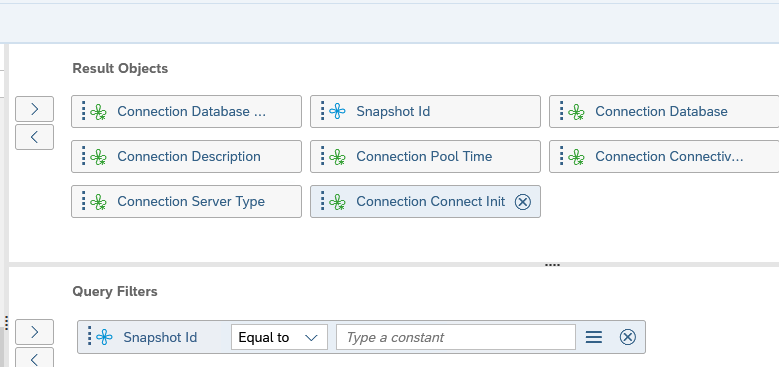The width and height of the screenshot is (779, 367).
Task: Click Connection Server Type drag handle
Action: pyautogui.click(x=83, y=201)
